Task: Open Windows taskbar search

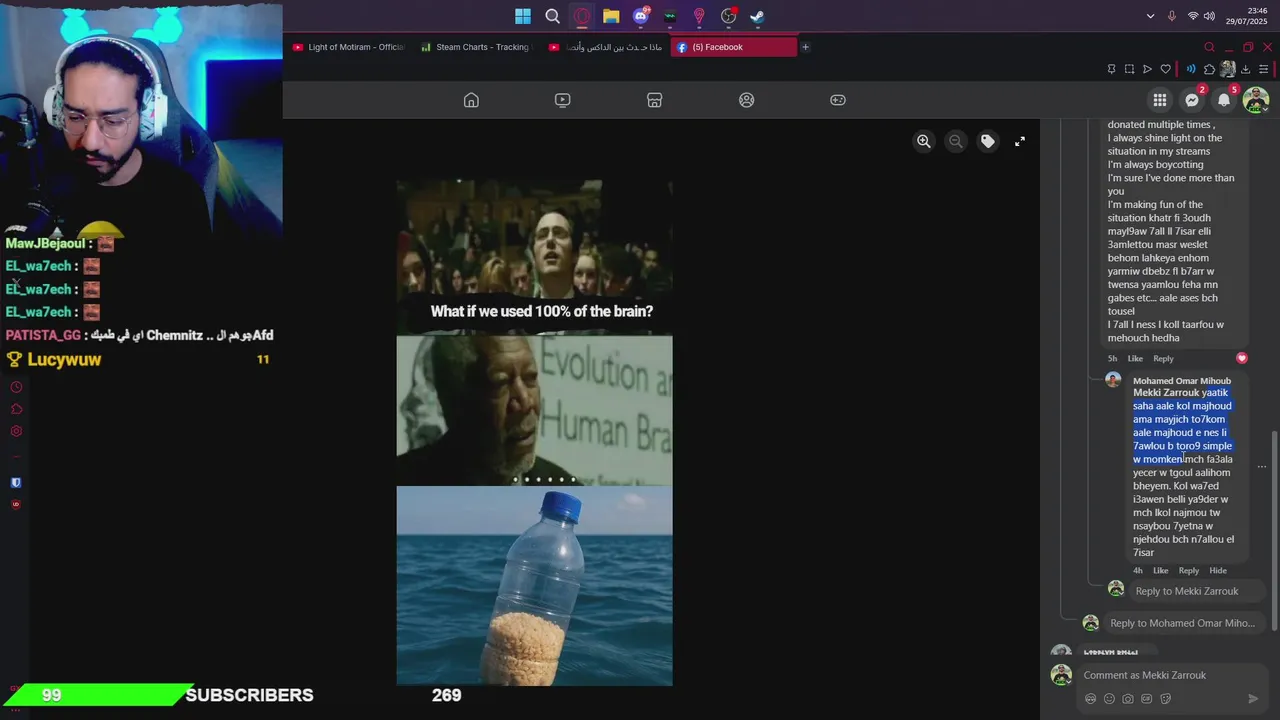Action: (x=552, y=16)
